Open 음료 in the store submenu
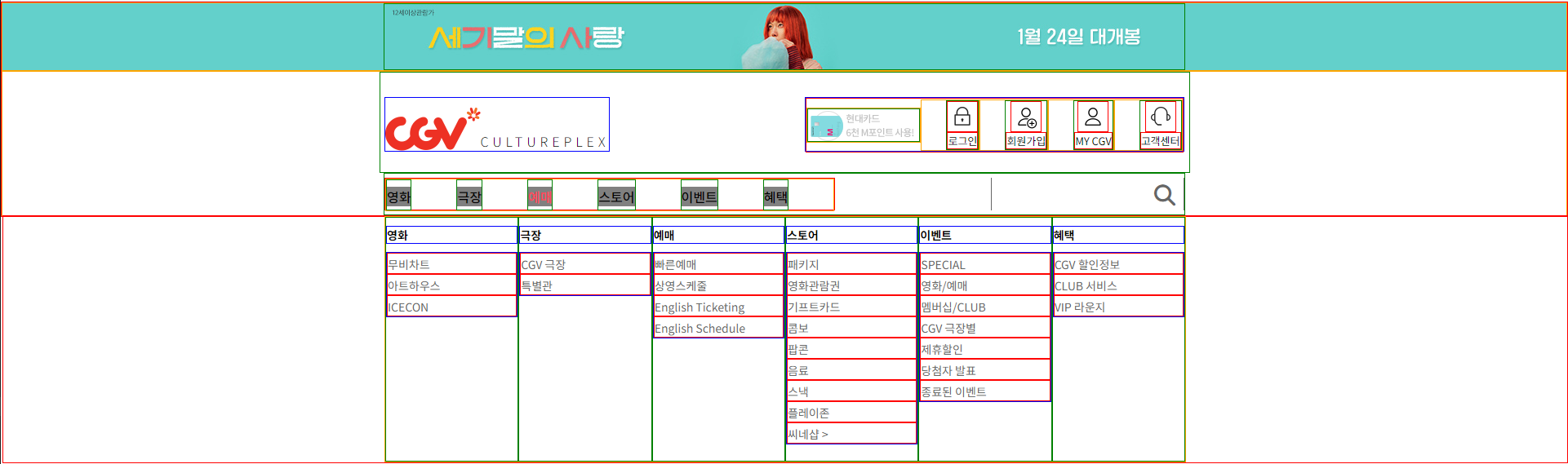 [851, 370]
